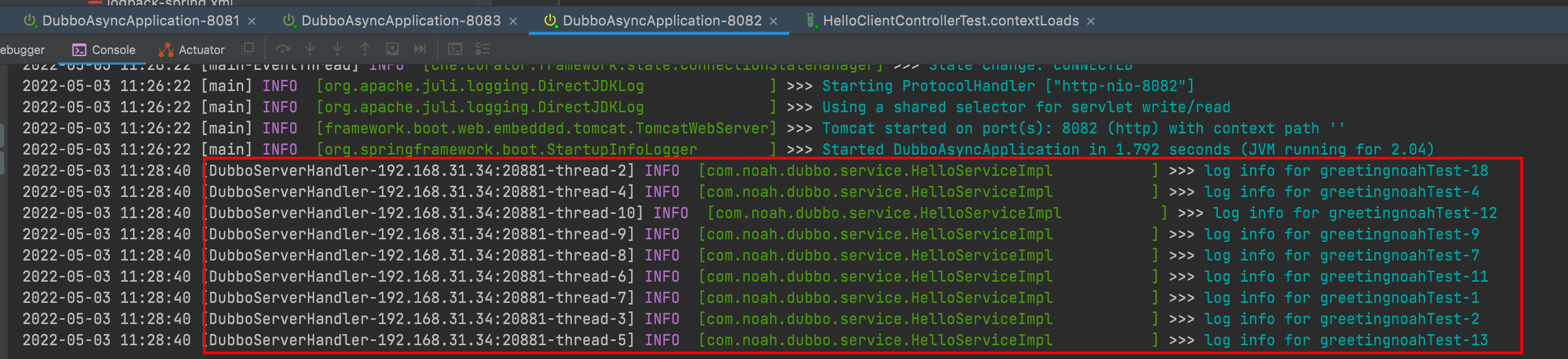1568x359 pixels.
Task: Click the power icon on the 8083 tab
Action: point(289,21)
